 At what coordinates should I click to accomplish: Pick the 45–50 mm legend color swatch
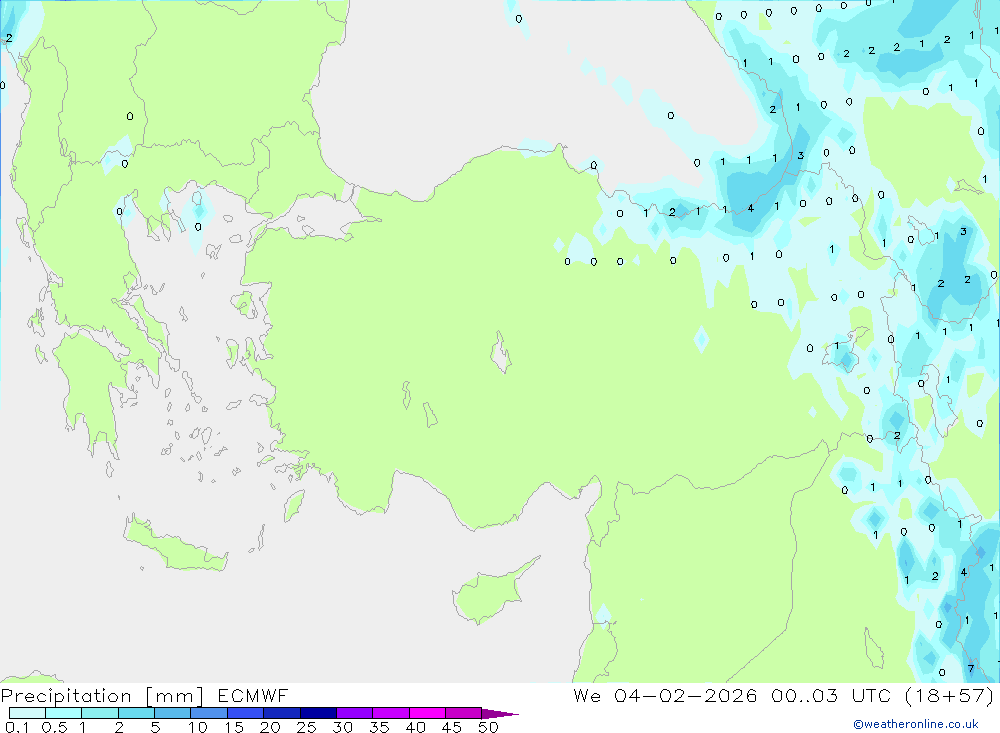[x=464, y=713]
